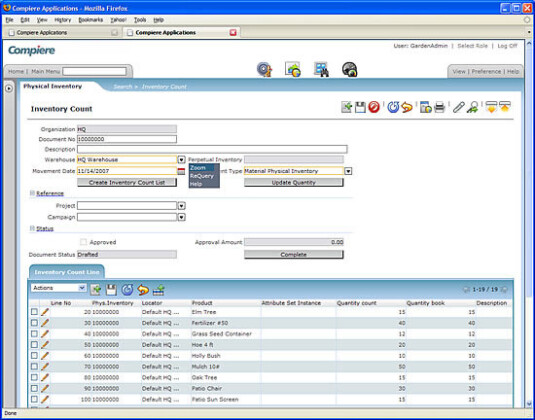Open the Bookmarks menu in Firefox

point(90,20)
